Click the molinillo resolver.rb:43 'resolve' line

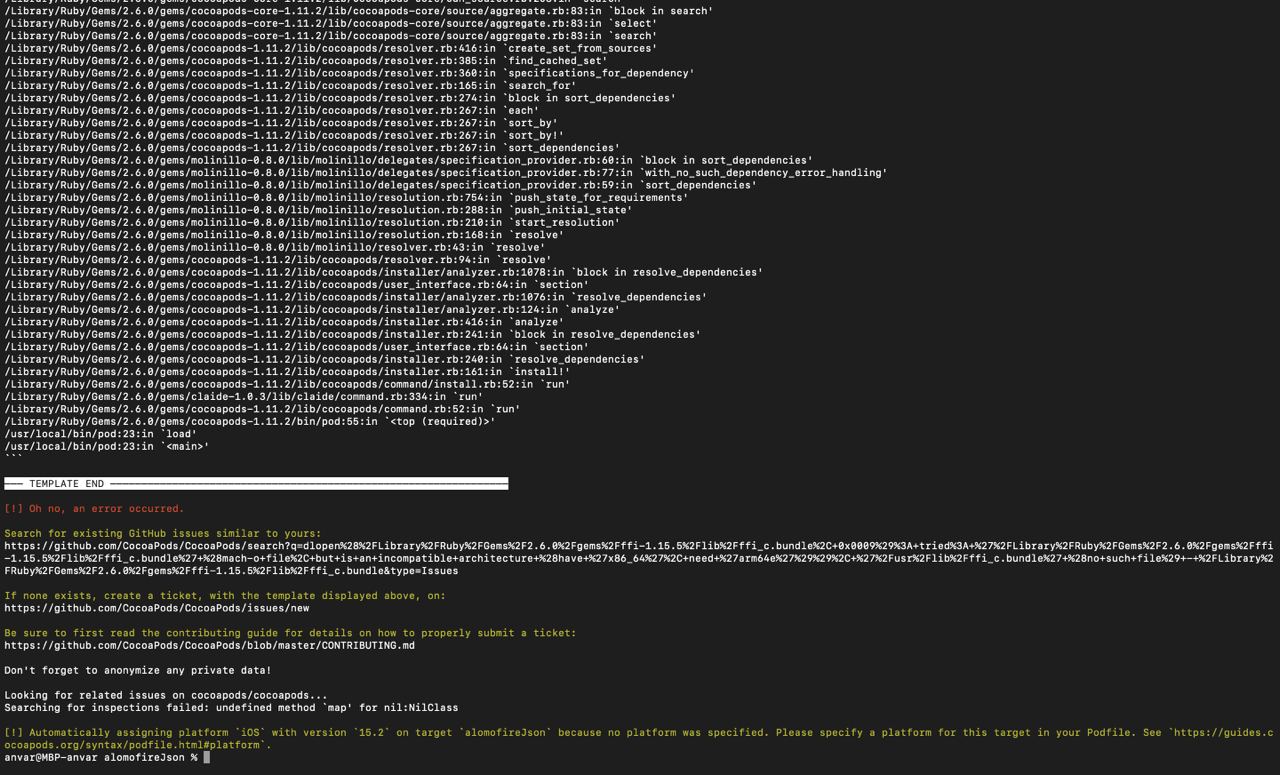(275, 247)
